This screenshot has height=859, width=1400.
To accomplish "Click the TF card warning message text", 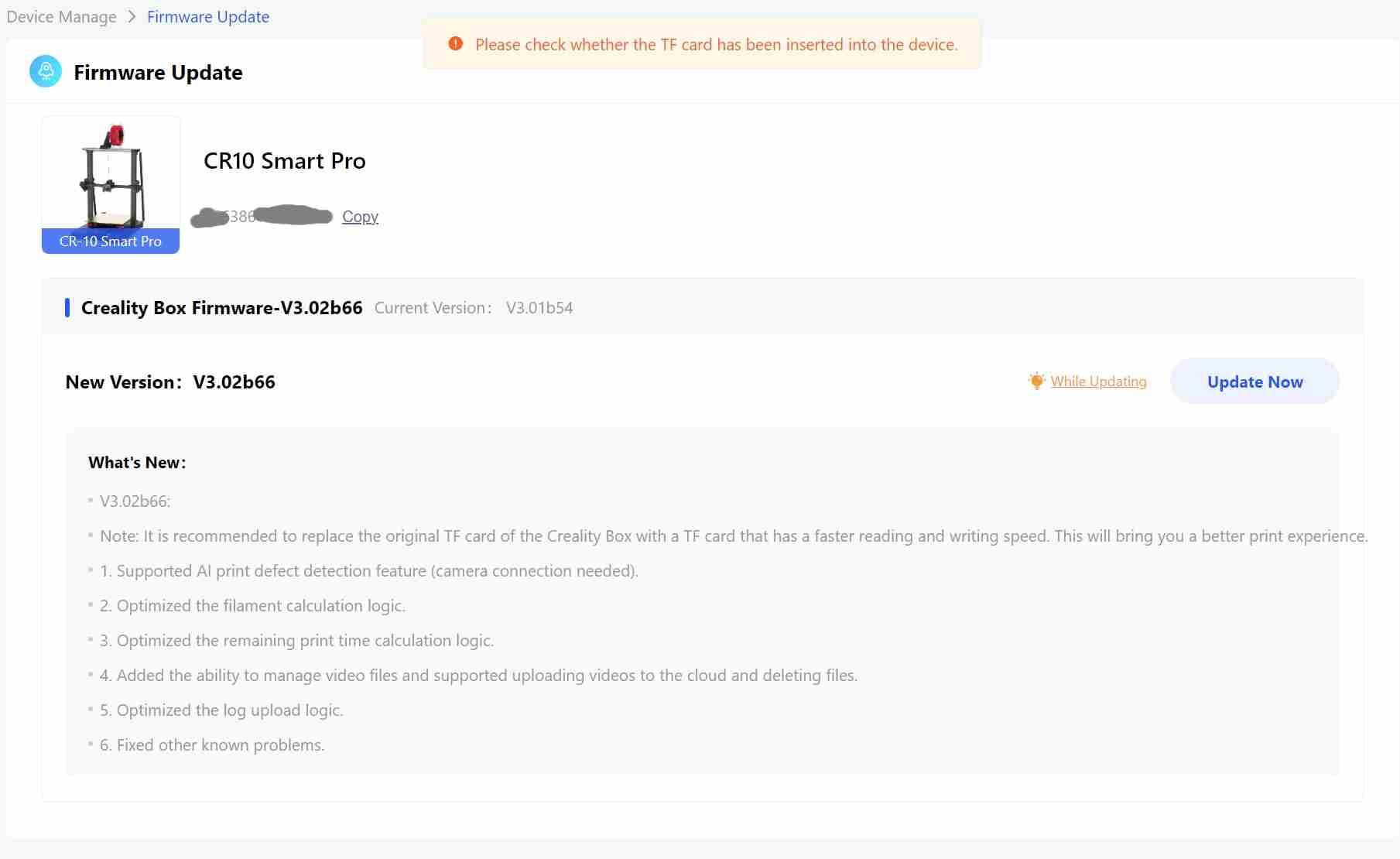I will pos(716,45).
